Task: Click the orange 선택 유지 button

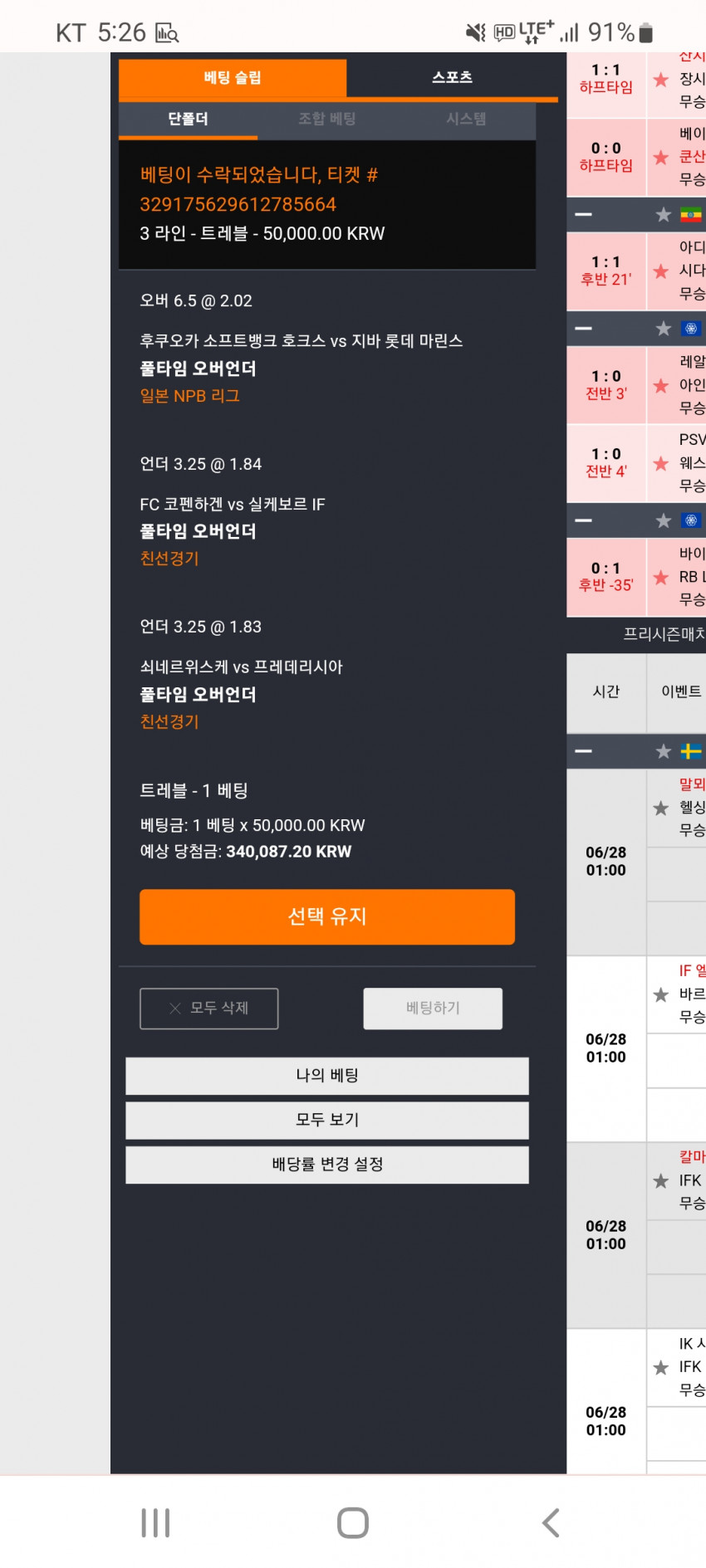Action: point(327,916)
